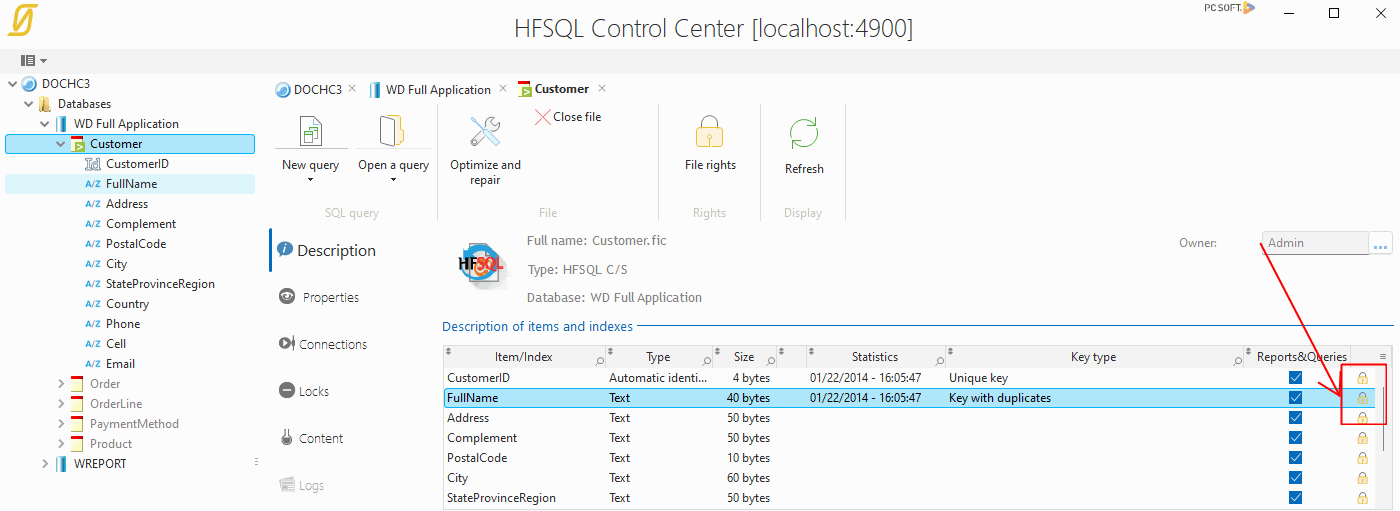Open the New query dropdown arrow

(310, 181)
